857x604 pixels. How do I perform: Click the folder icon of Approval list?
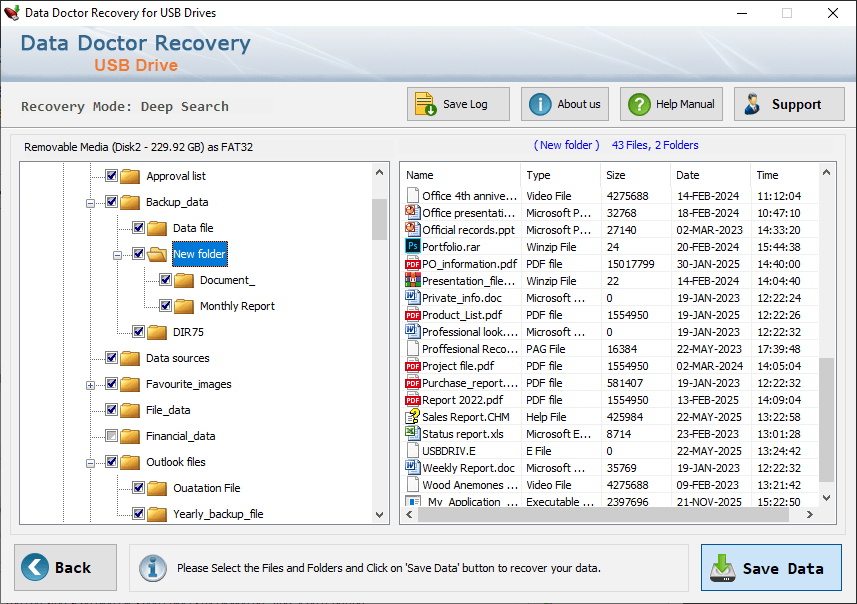click(x=130, y=176)
